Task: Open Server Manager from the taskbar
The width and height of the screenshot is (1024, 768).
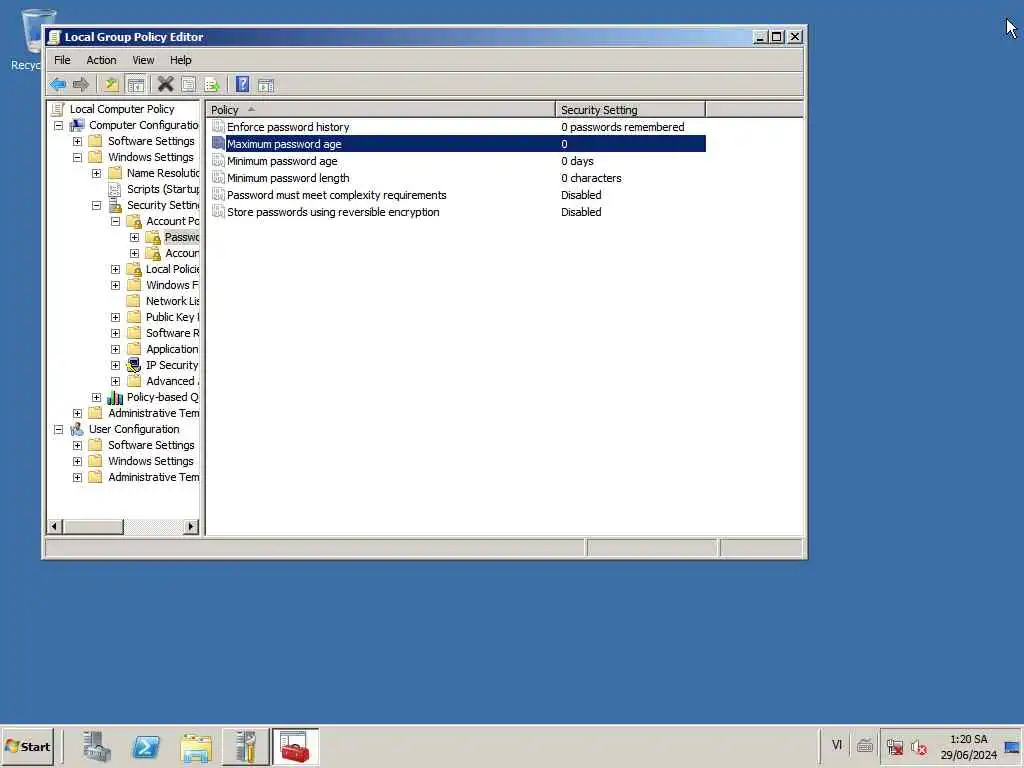Action: click(97, 747)
